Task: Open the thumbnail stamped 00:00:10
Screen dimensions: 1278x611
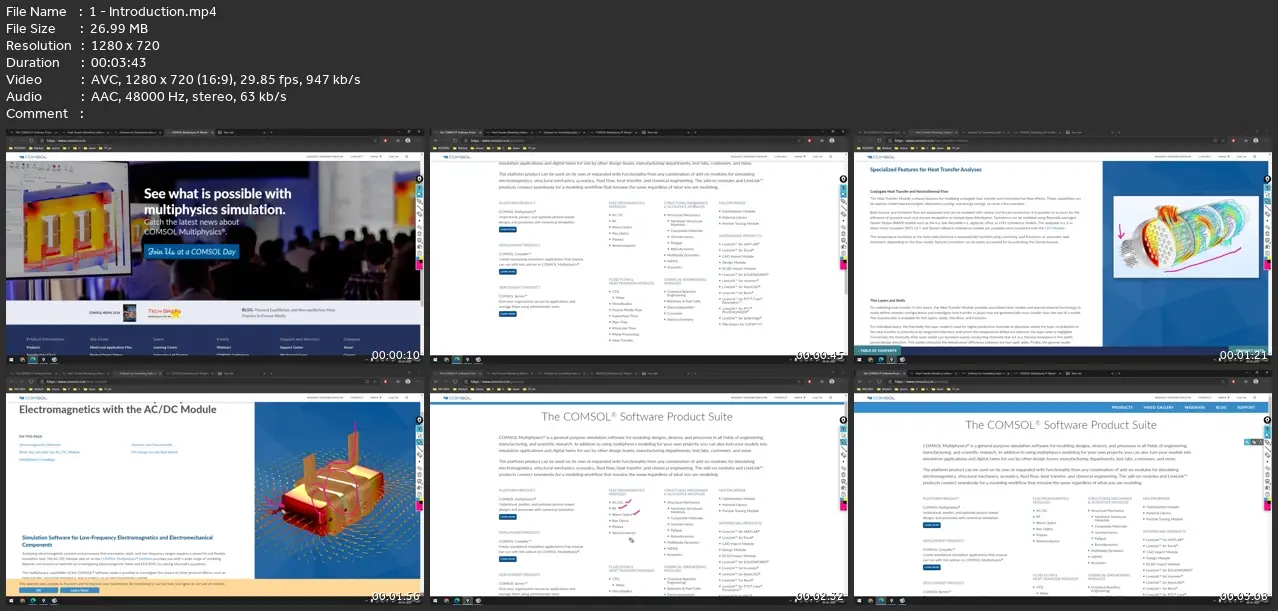Action: pyautogui.click(x=215, y=246)
